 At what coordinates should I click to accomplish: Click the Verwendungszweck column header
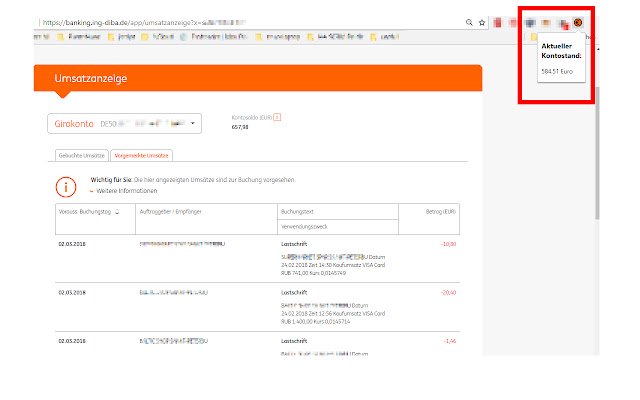point(304,227)
